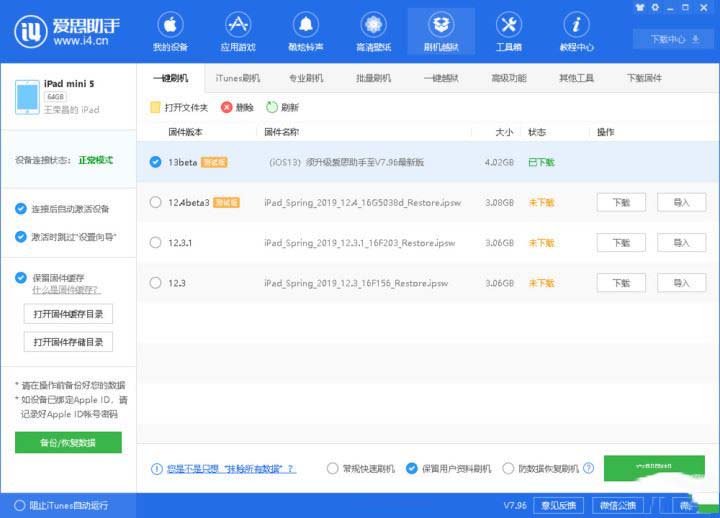Switch to 一键刷机 tab

170,78
